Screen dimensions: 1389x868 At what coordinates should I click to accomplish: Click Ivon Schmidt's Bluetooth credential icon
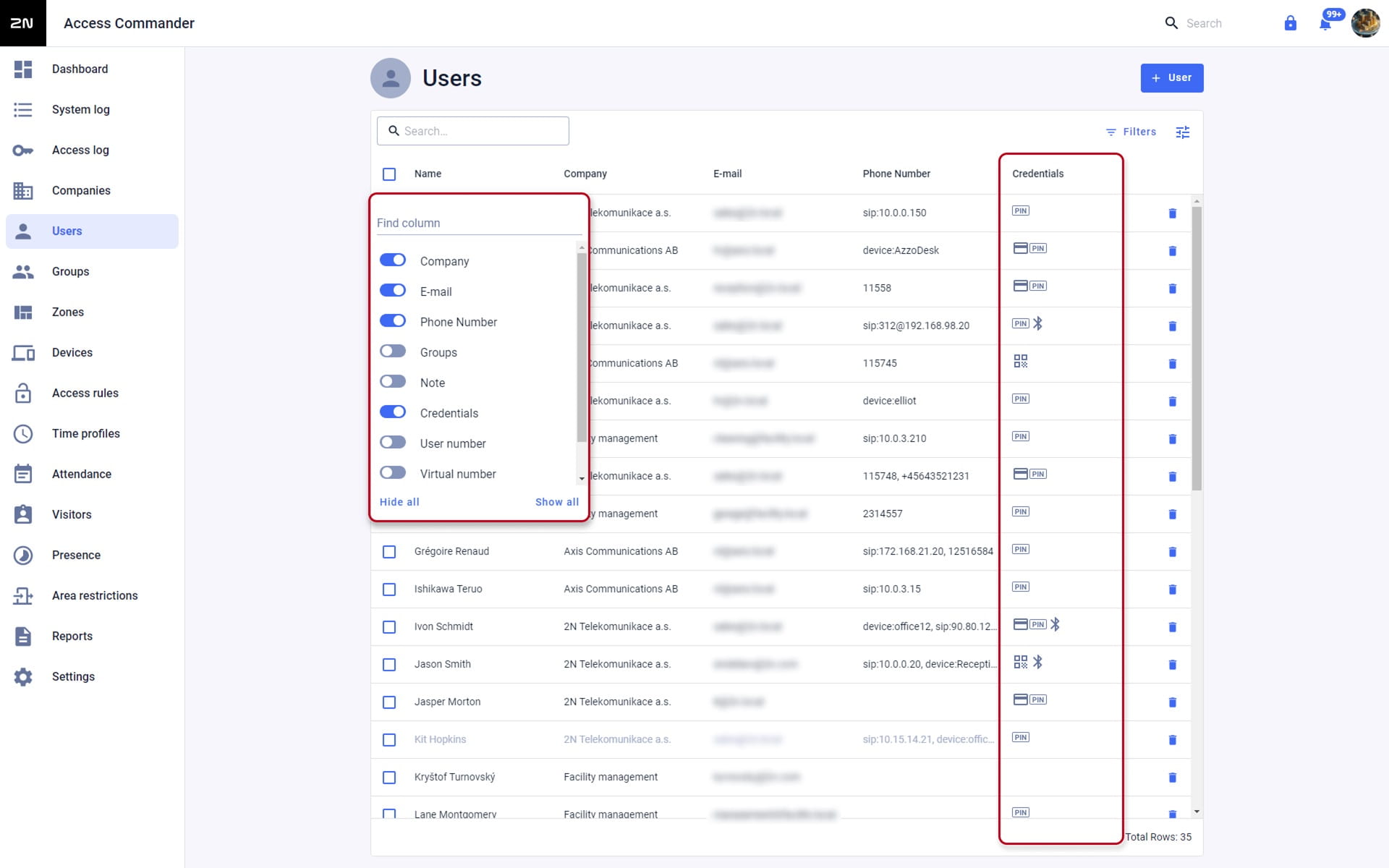1055,624
